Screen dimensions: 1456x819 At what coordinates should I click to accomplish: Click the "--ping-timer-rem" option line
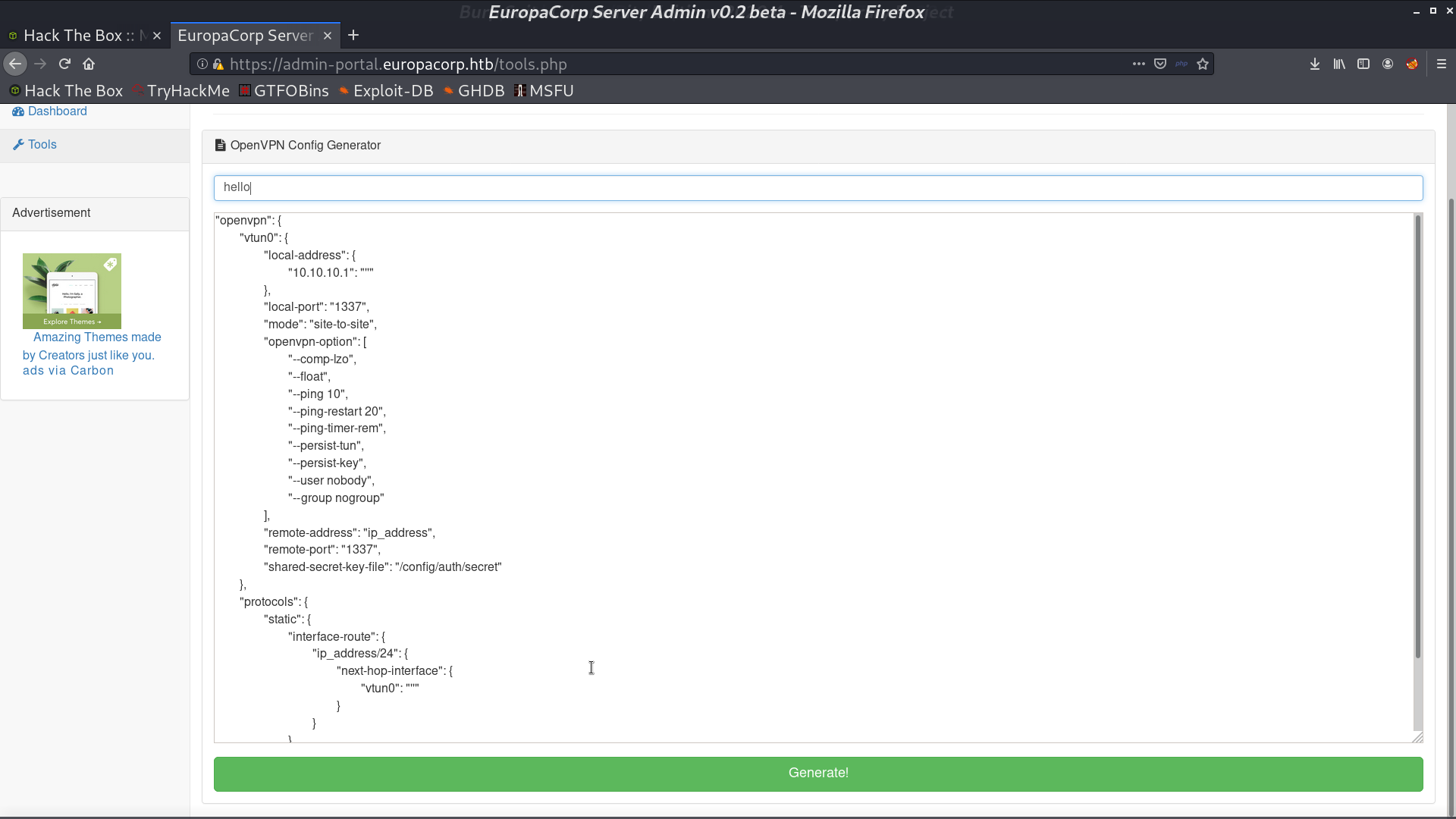pyautogui.click(x=337, y=428)
